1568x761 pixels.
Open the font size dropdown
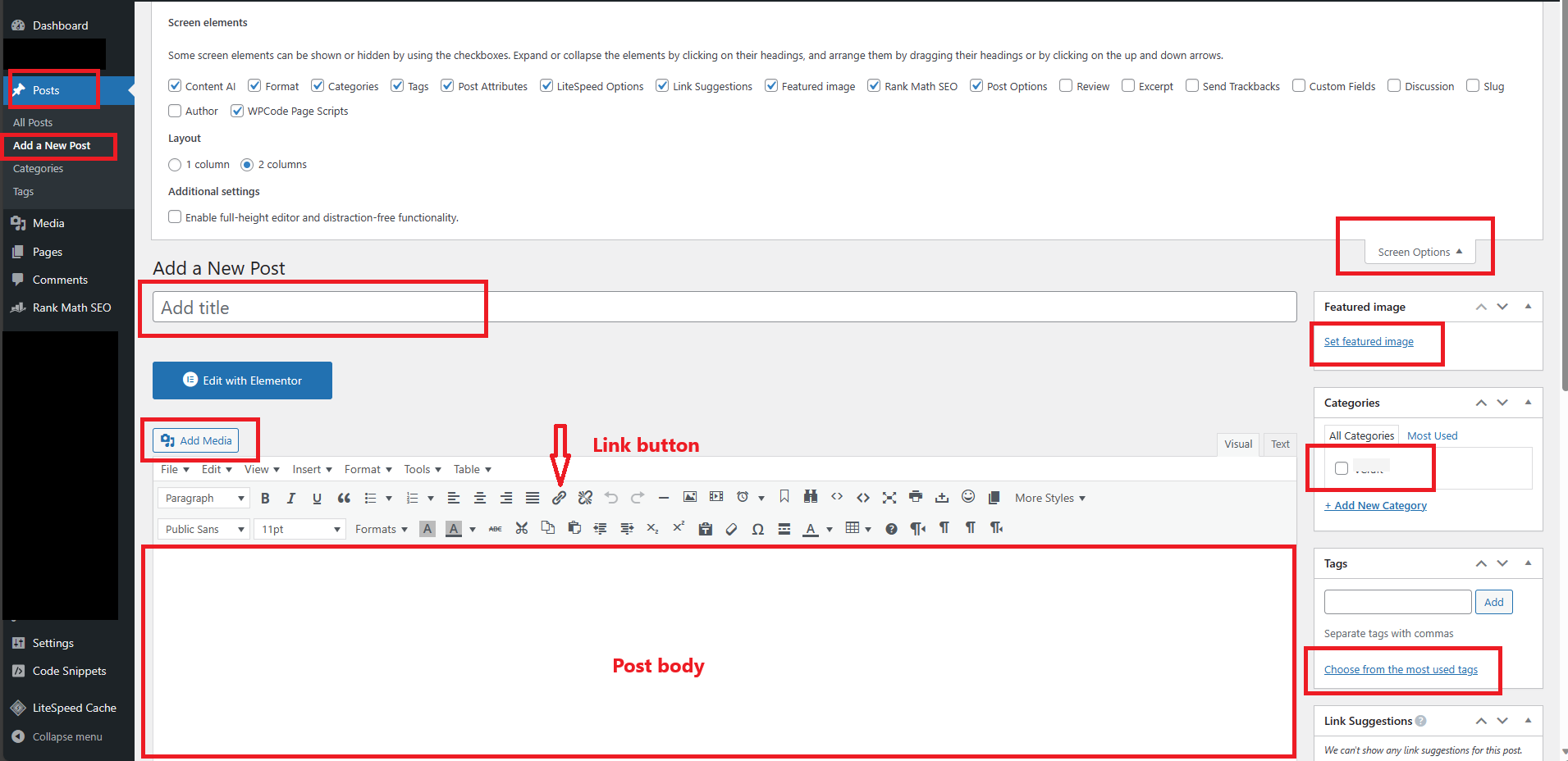click(299, 529)
